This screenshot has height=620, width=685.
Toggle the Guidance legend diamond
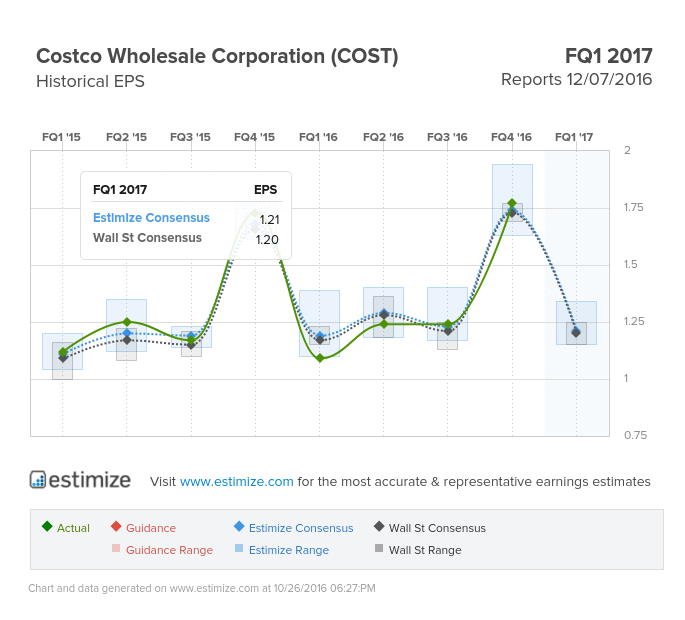pyautogui.click(x=116, y=526)
